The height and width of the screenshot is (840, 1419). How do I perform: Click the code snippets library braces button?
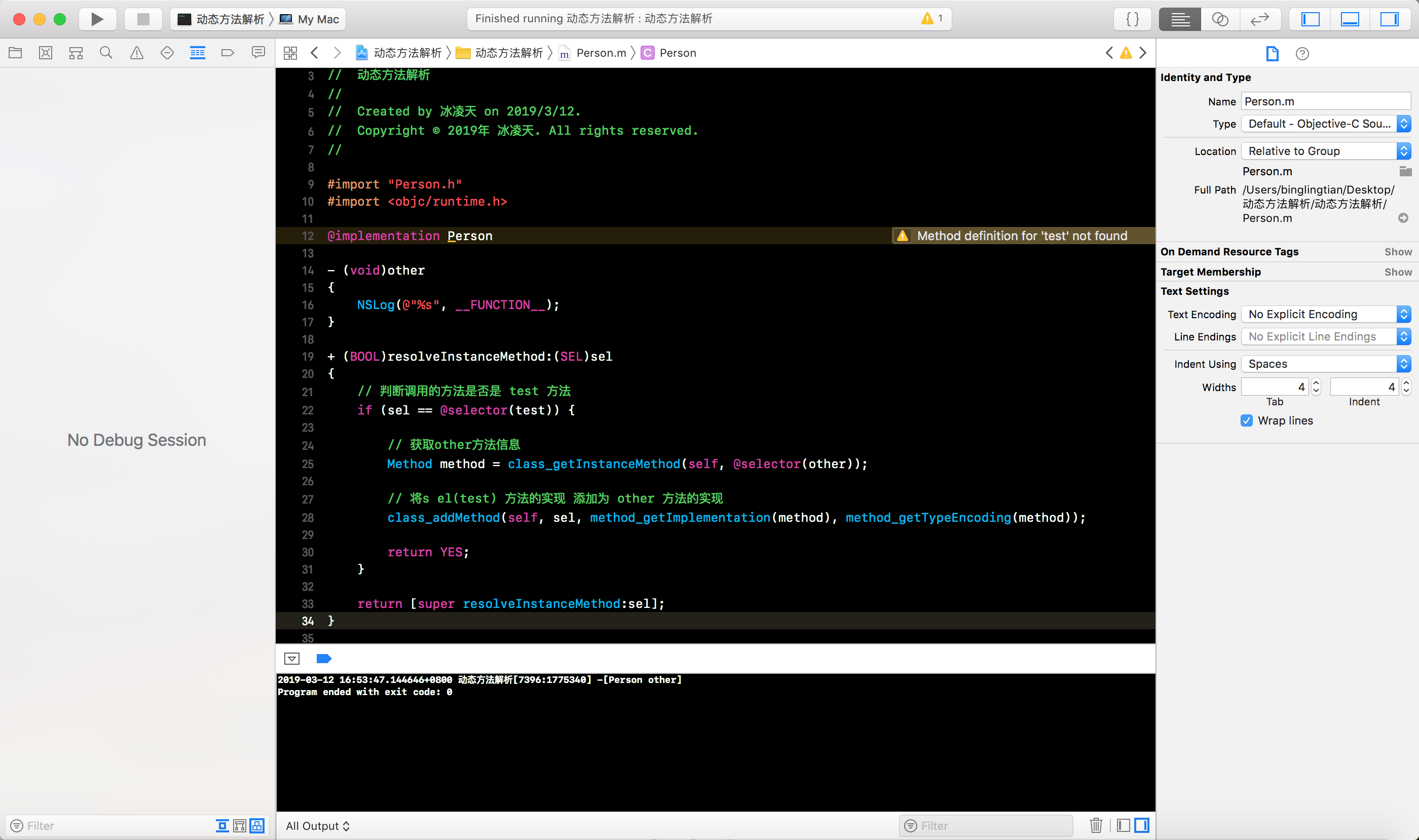tap(1133, 19)
